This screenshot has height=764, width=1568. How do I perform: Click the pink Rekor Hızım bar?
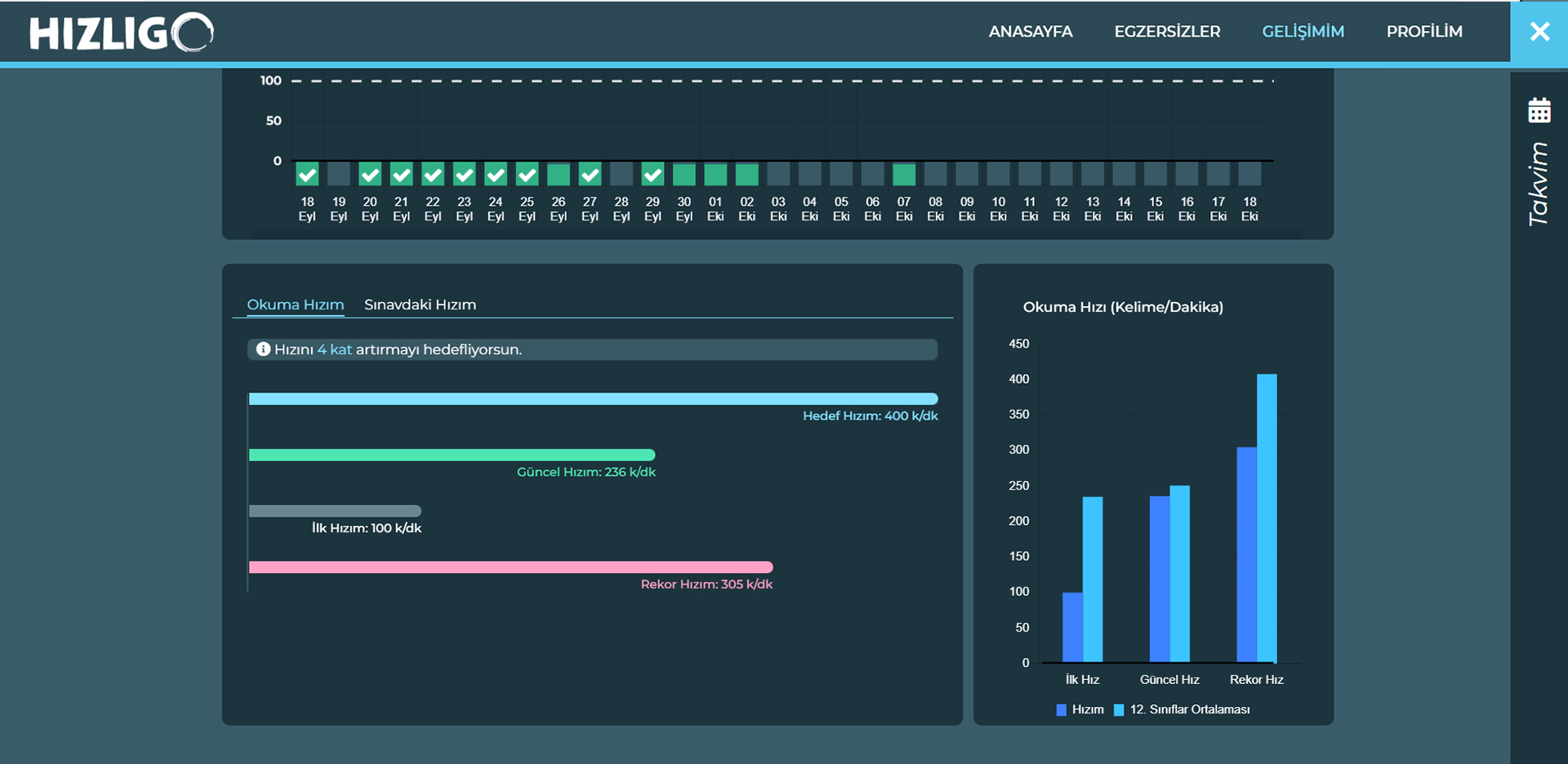tap(510, 567)
